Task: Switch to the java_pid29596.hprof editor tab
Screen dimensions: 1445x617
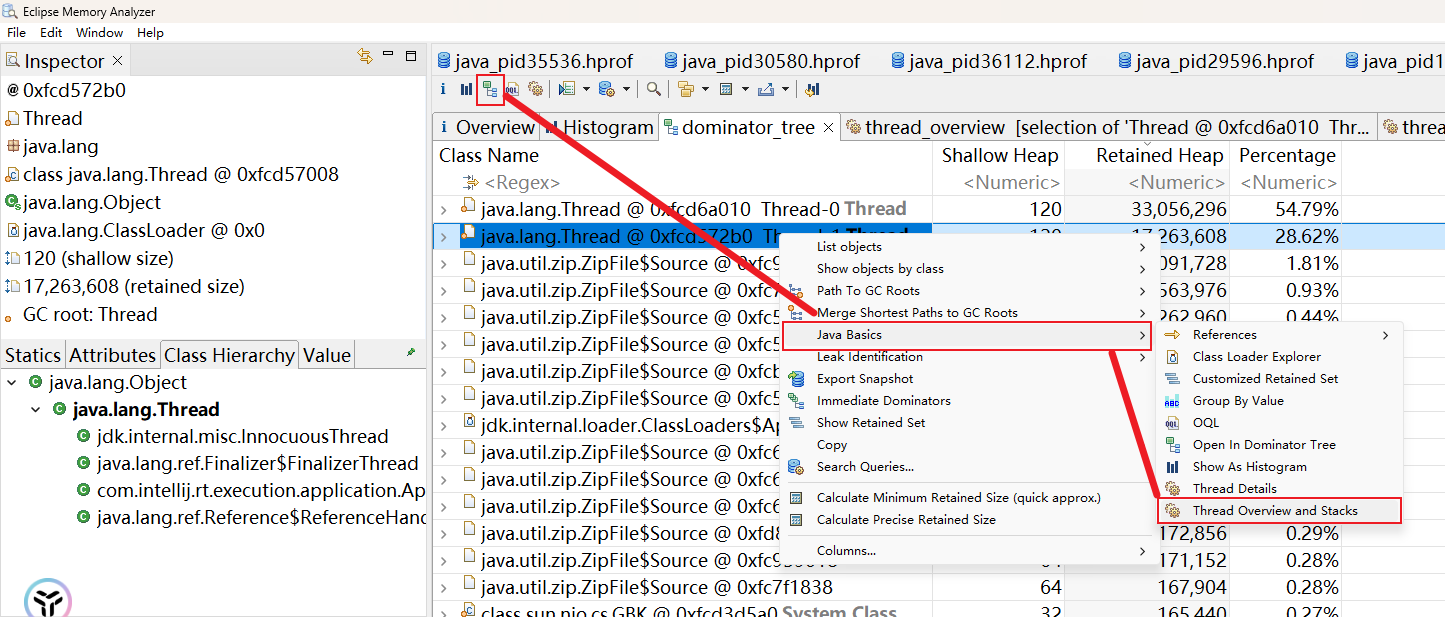Action: click(1216, 61)
